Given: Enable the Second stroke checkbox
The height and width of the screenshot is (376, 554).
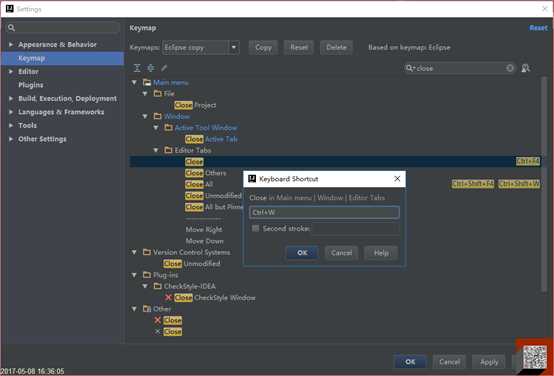Looking at the screenshot, I should 255,228.
